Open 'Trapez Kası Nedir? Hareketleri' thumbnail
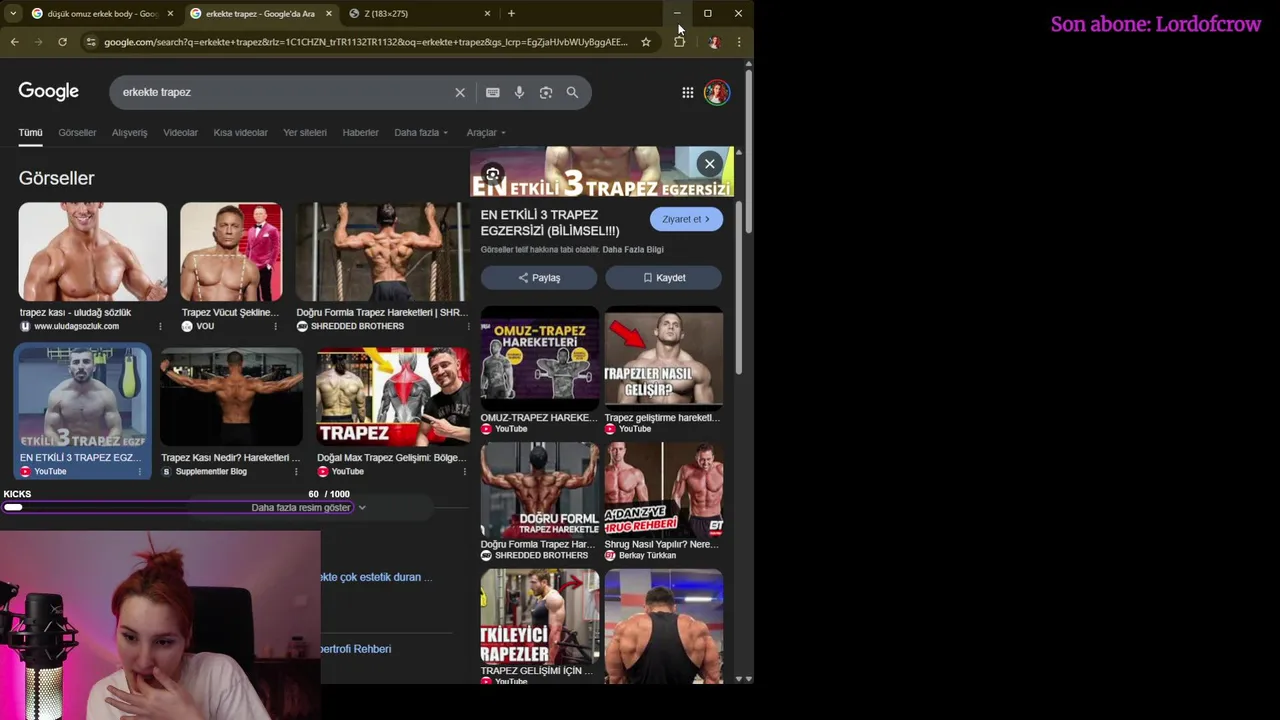1280x720 pixels. point(232,397)
